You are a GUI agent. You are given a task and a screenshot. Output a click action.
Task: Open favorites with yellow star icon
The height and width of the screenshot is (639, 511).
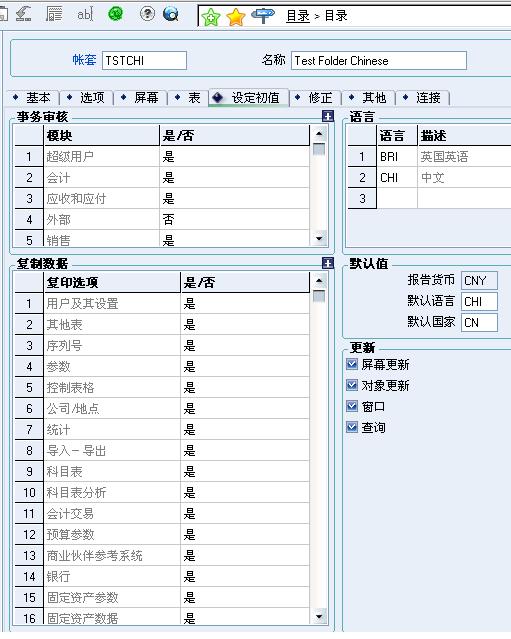pos(236,17)
